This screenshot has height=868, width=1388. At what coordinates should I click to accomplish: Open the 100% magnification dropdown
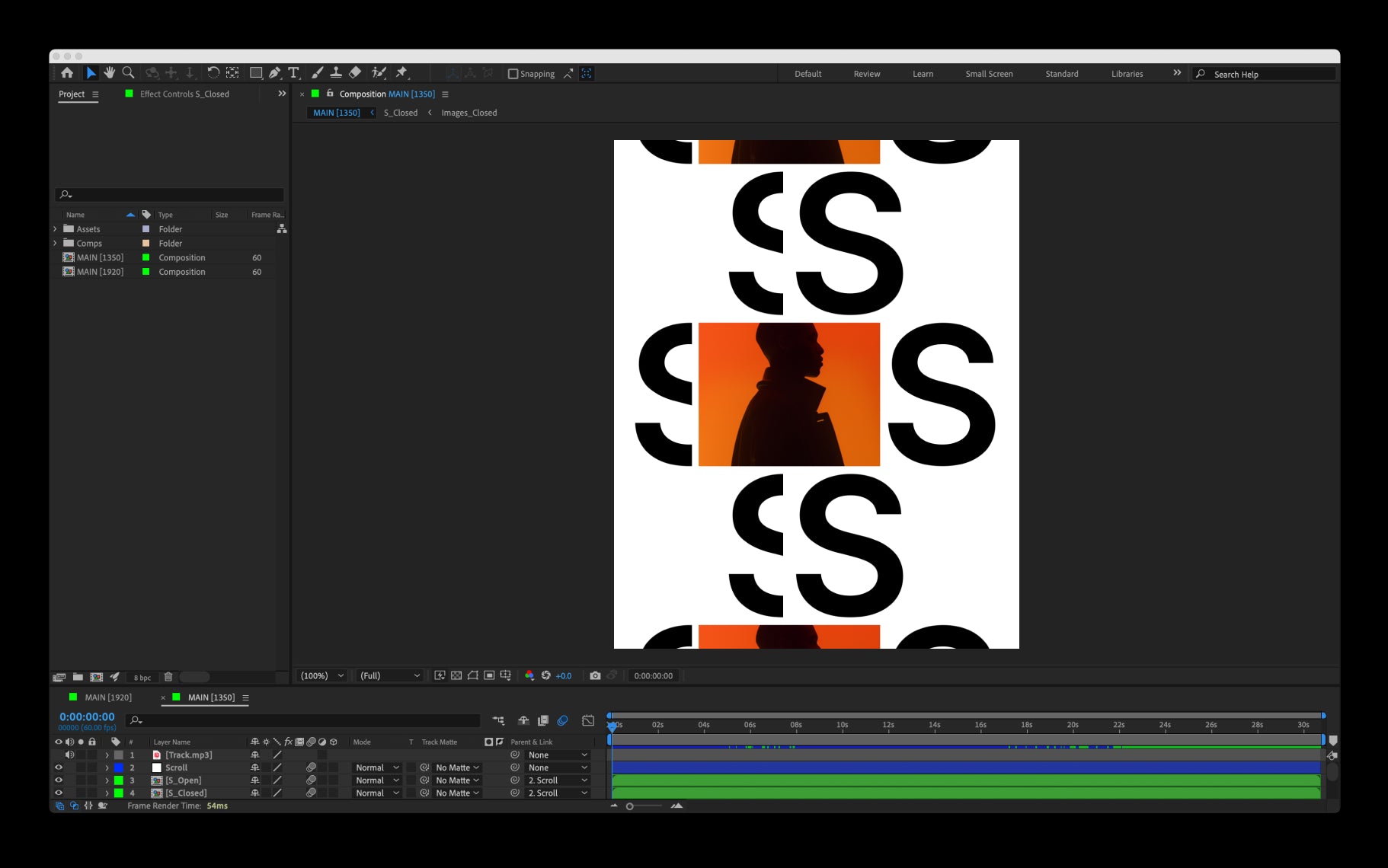tap(321, 675)
